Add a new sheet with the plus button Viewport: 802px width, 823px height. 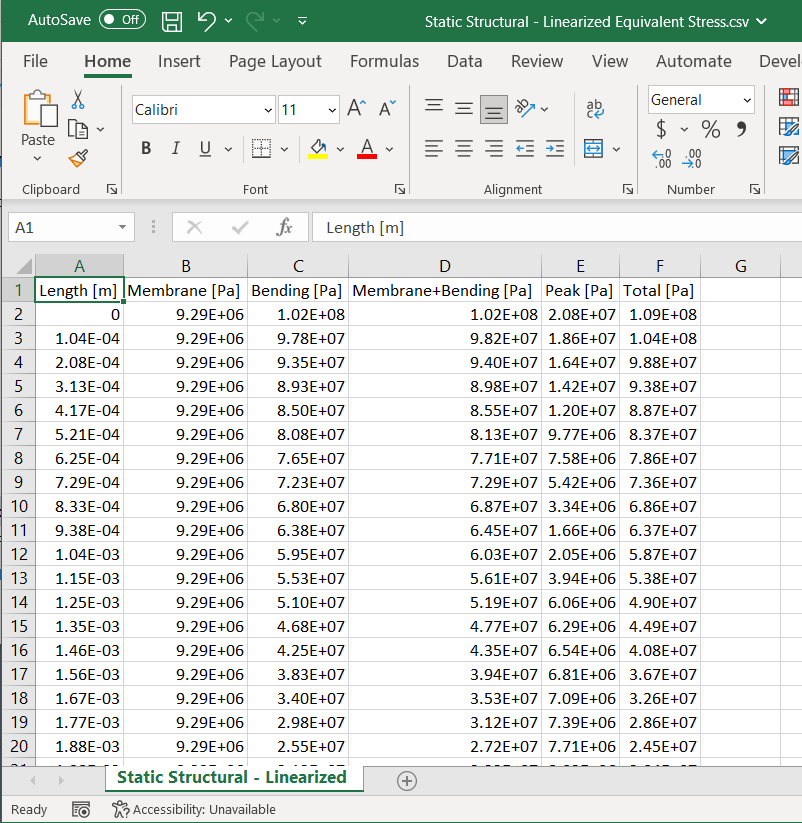[406, 781]
